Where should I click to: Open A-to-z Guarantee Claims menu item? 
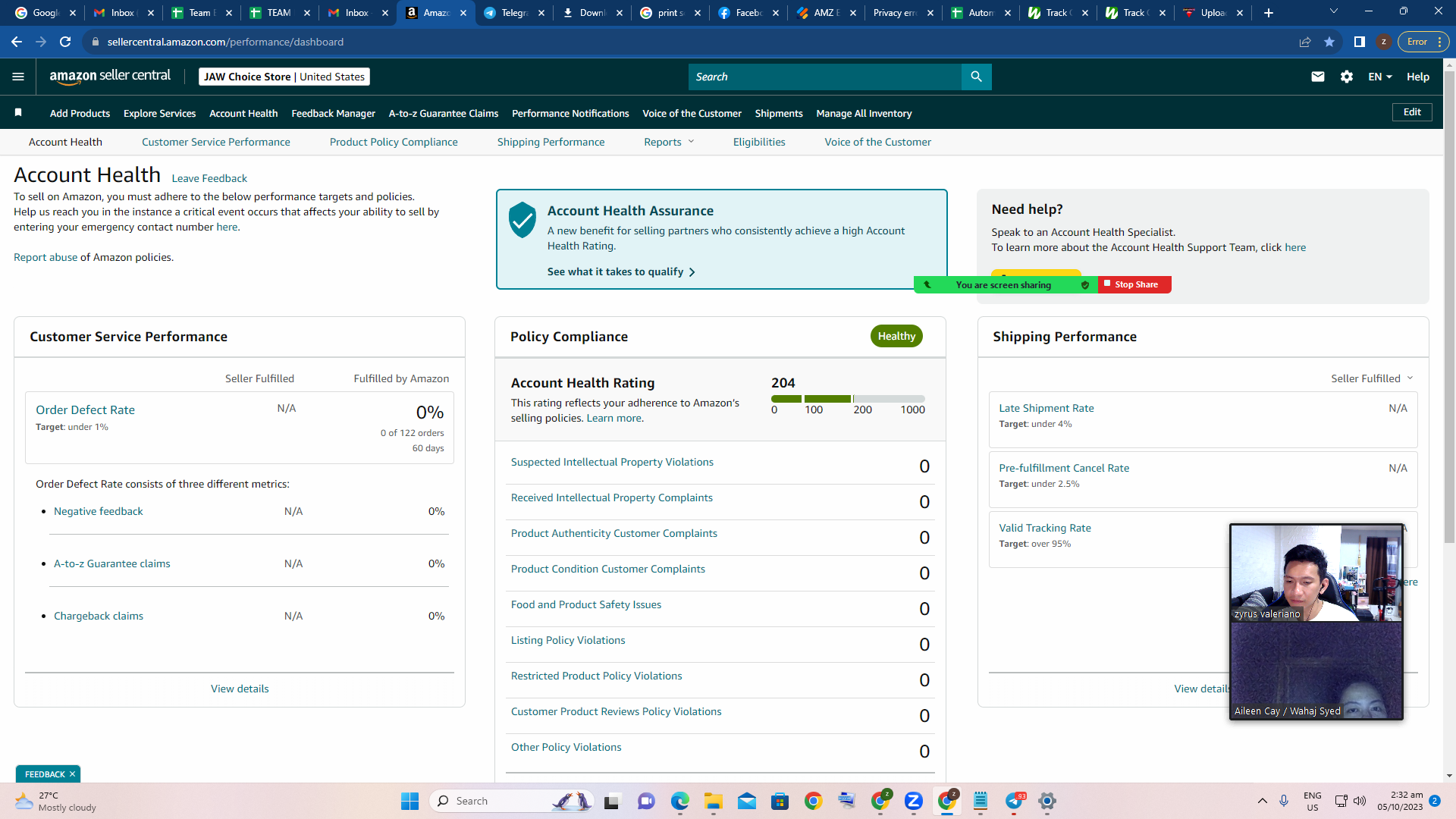click(444, 113)
